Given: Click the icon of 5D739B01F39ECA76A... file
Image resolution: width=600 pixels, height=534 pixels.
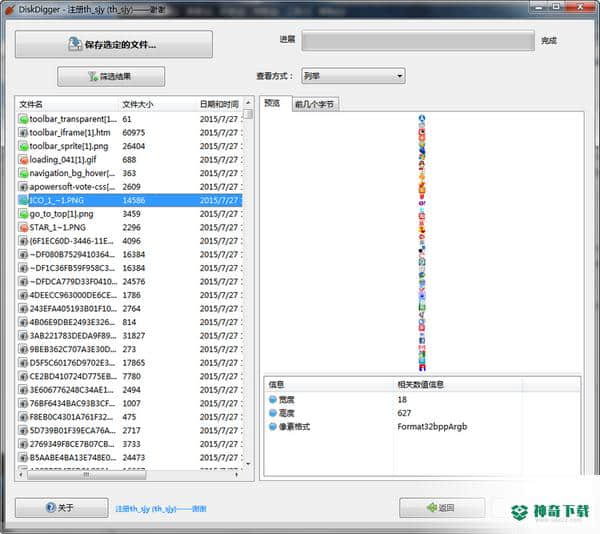Looking at the screenshot, I should [23, 431].
